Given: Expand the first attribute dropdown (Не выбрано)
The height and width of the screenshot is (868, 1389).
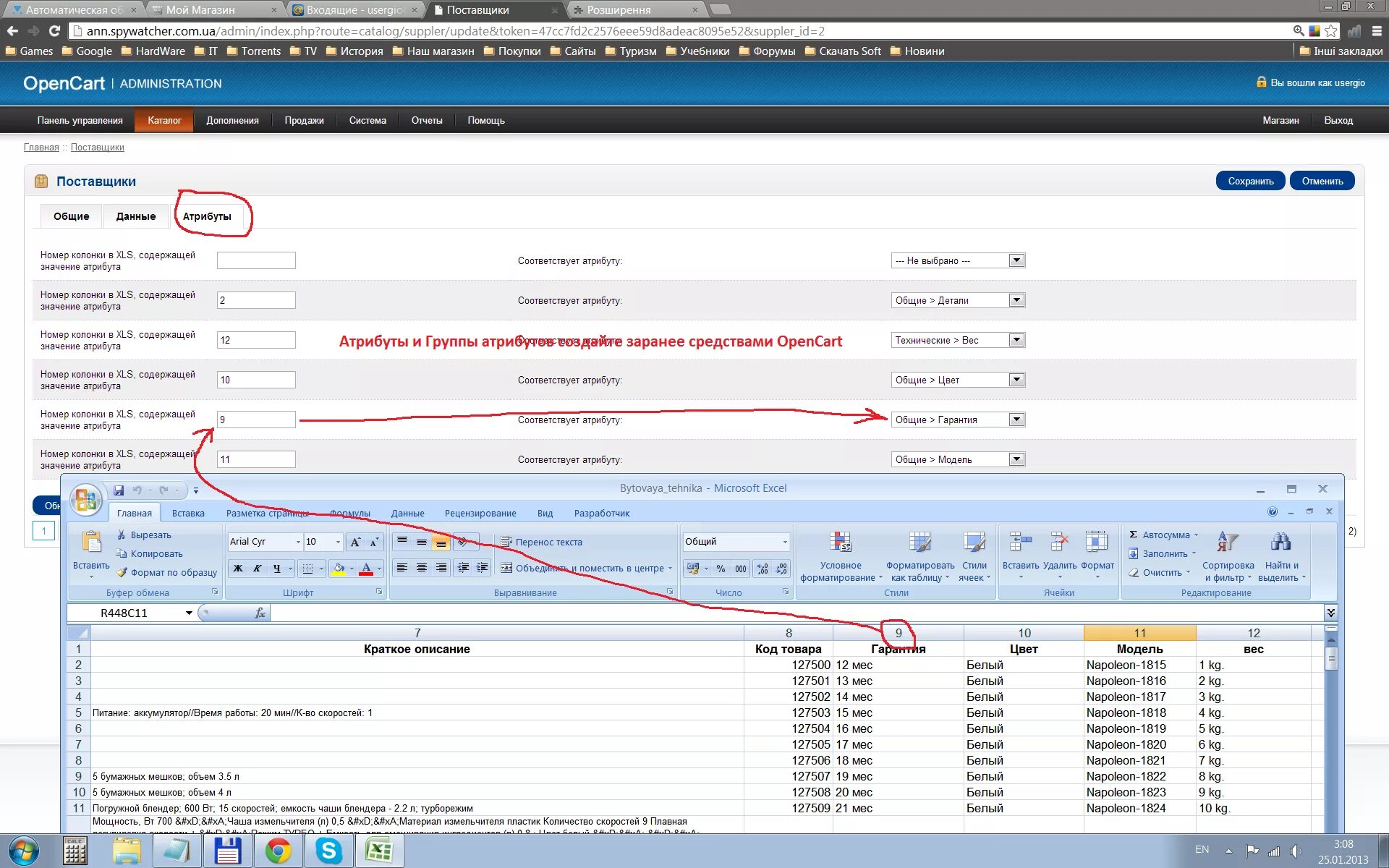Looking at the screenshot, I should [1017, 260].
